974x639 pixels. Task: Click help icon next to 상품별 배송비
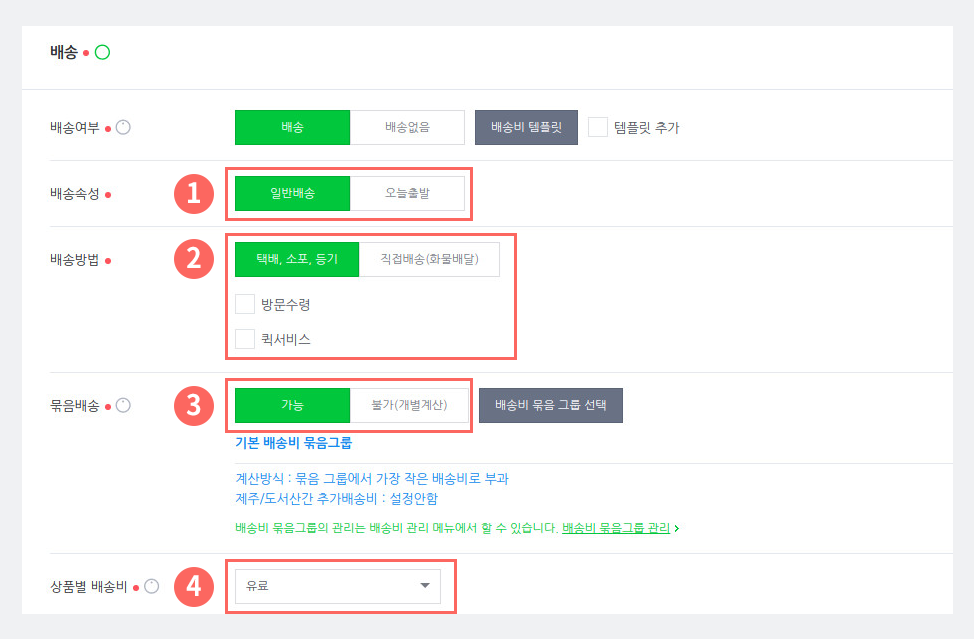152,586
